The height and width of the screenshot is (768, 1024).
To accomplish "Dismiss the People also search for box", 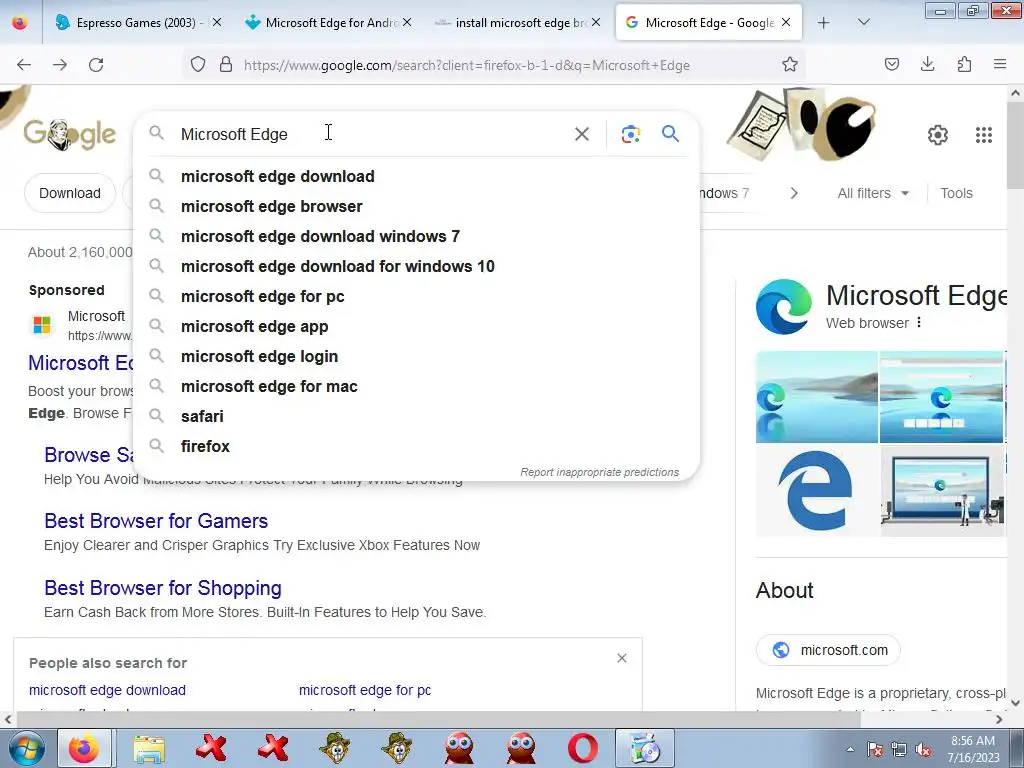I will coord(622,658).
